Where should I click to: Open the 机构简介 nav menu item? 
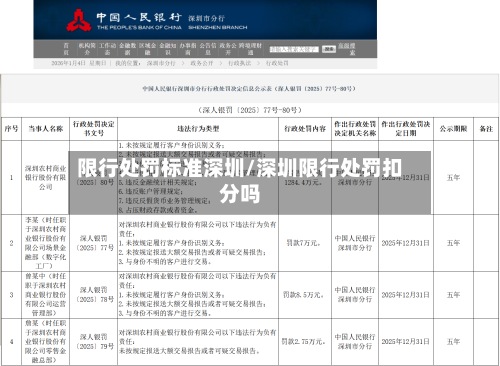[x=87, y=49]
